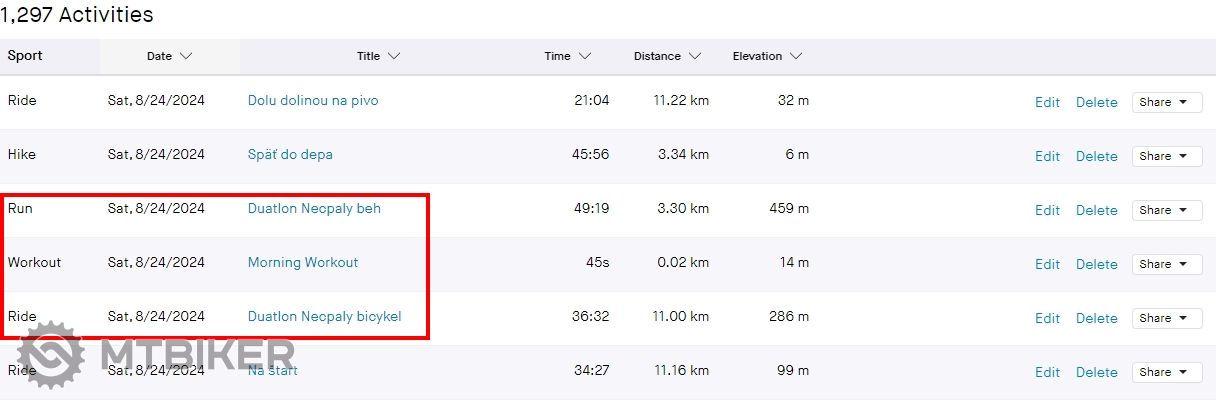Edit the 'Duatlon Neopaly beh' run
This screenshot has height=403, width=1222.
1047,210
